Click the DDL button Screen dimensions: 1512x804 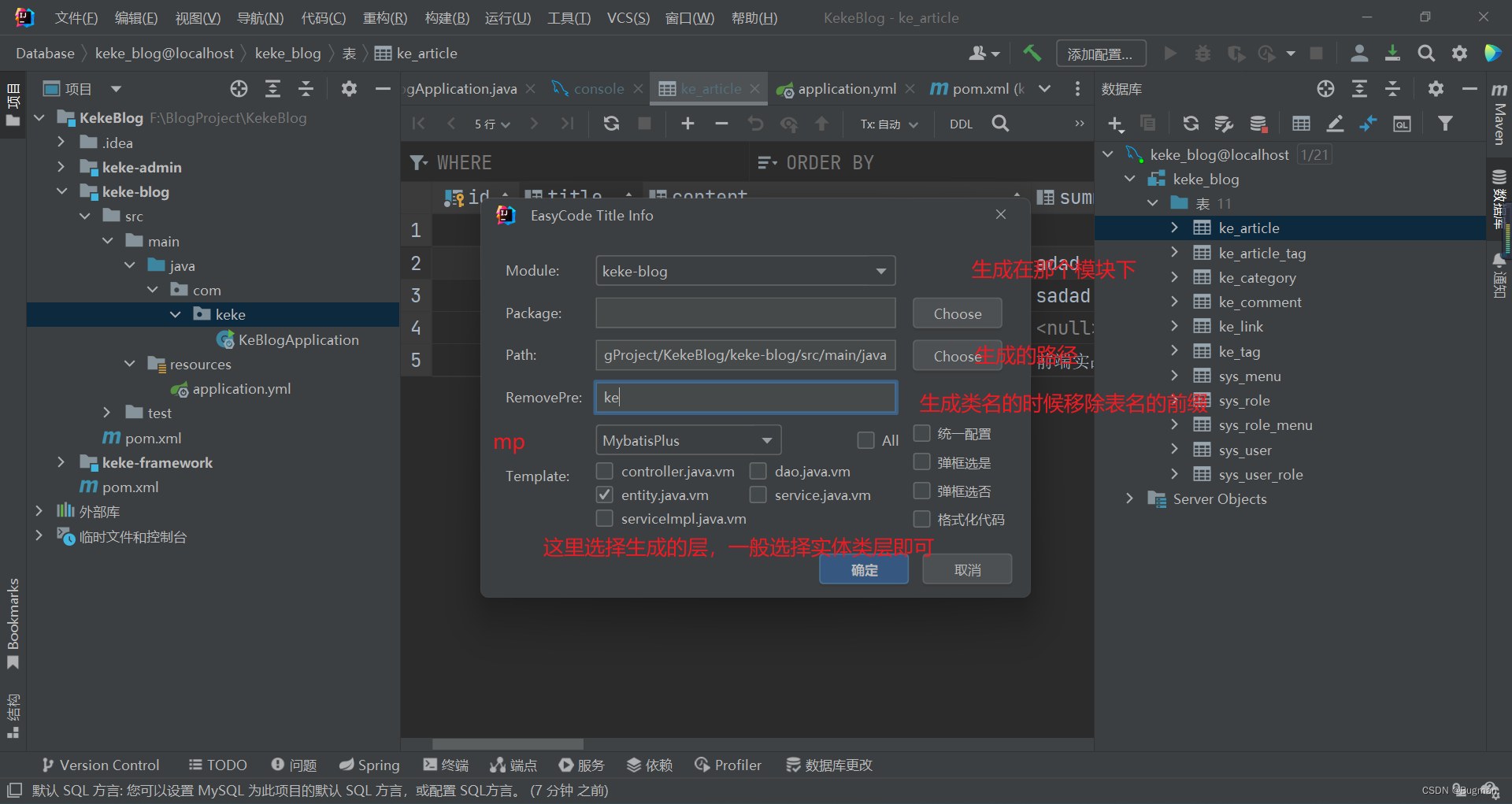pyautogui.click(x=961, y=124)
